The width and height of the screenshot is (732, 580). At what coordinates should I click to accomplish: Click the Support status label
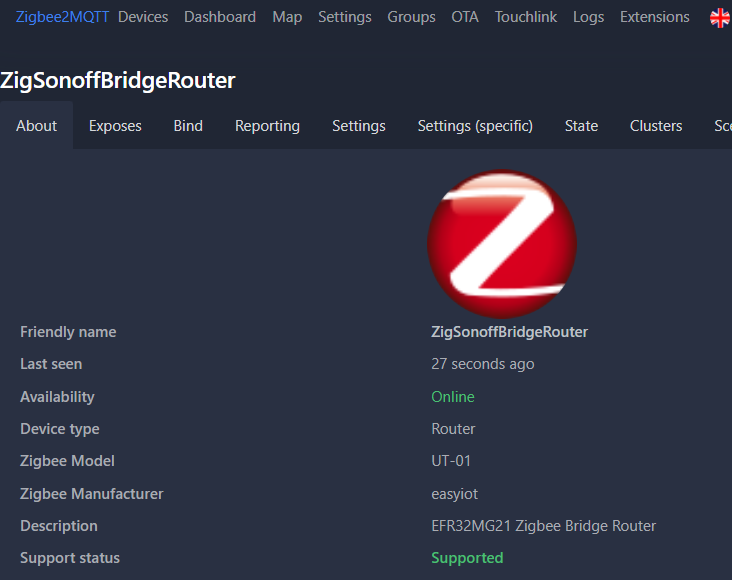(x=70, y=559)
